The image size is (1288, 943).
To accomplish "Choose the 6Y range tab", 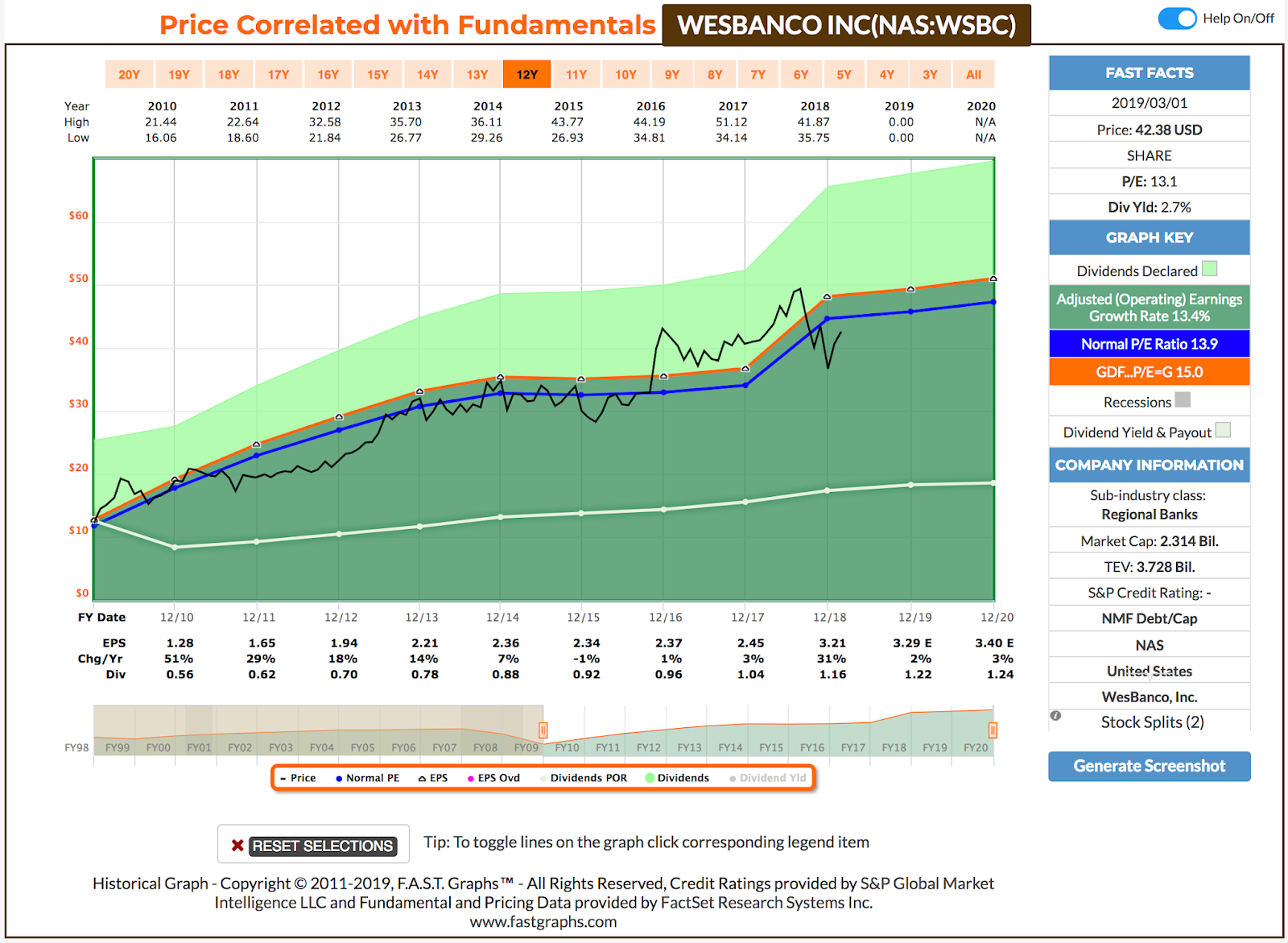I will (801, 74).
